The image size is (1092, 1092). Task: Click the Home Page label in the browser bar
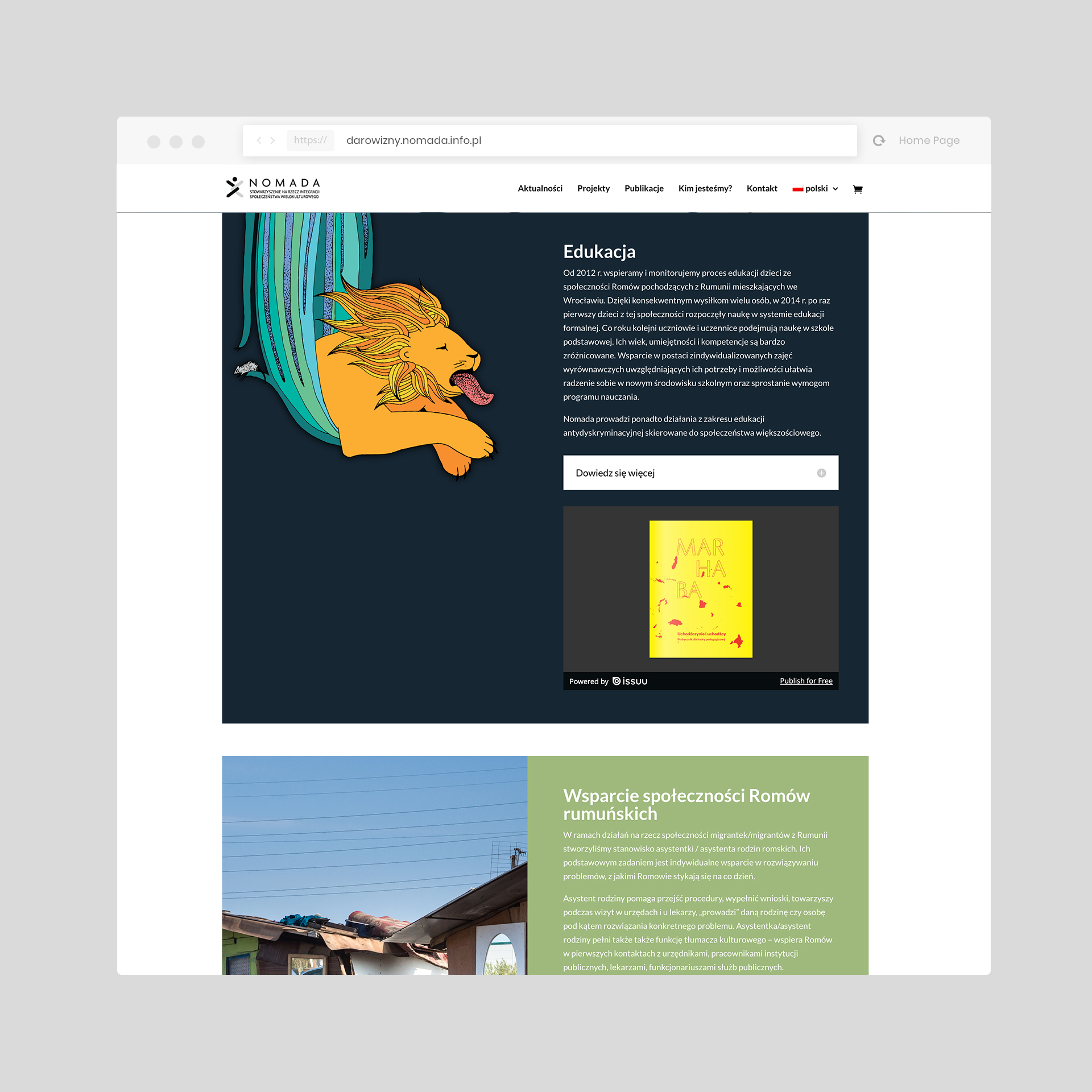click(929, 140)
